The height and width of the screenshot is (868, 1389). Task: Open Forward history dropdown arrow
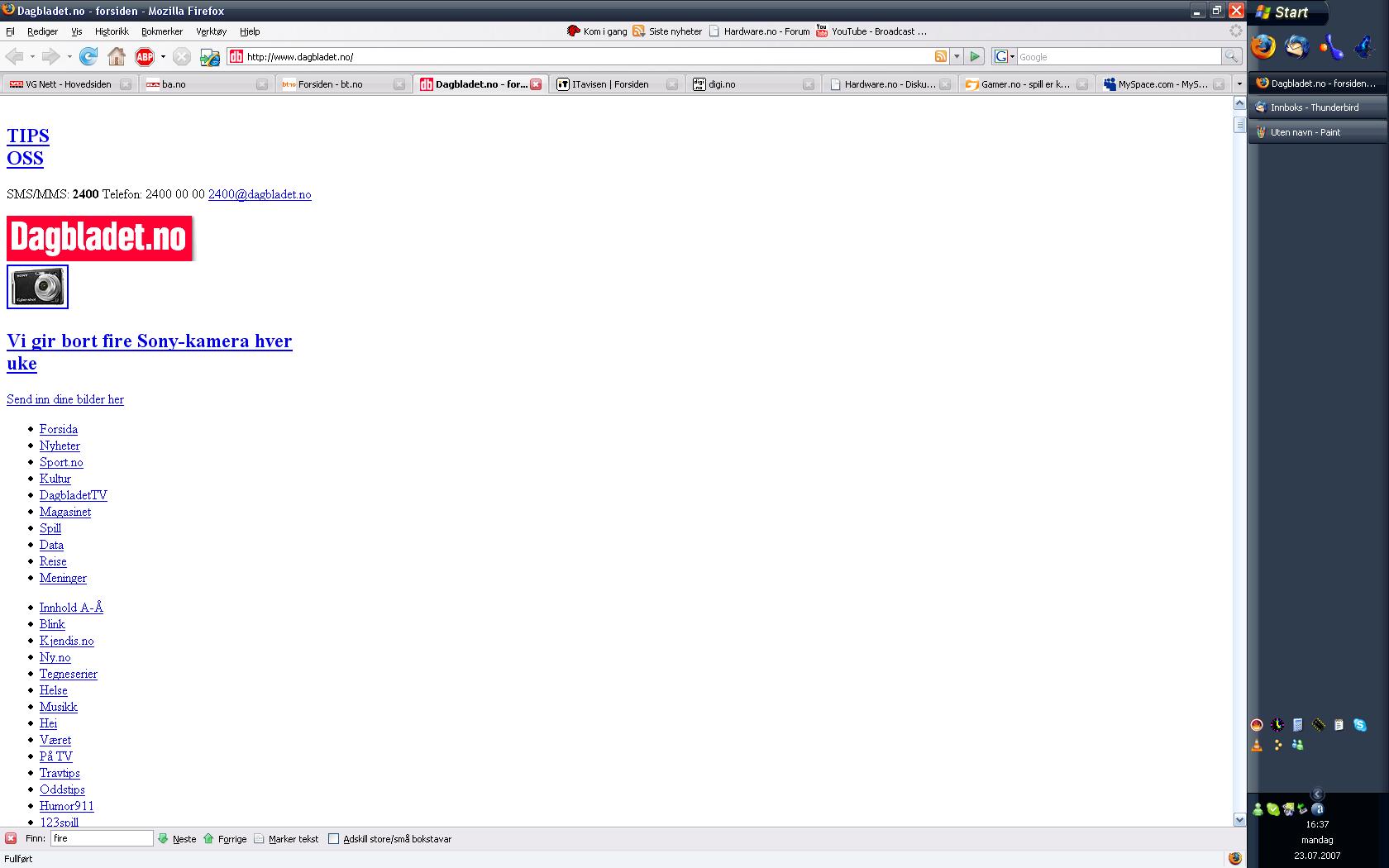pyautogui.click(x=69, y=57)
